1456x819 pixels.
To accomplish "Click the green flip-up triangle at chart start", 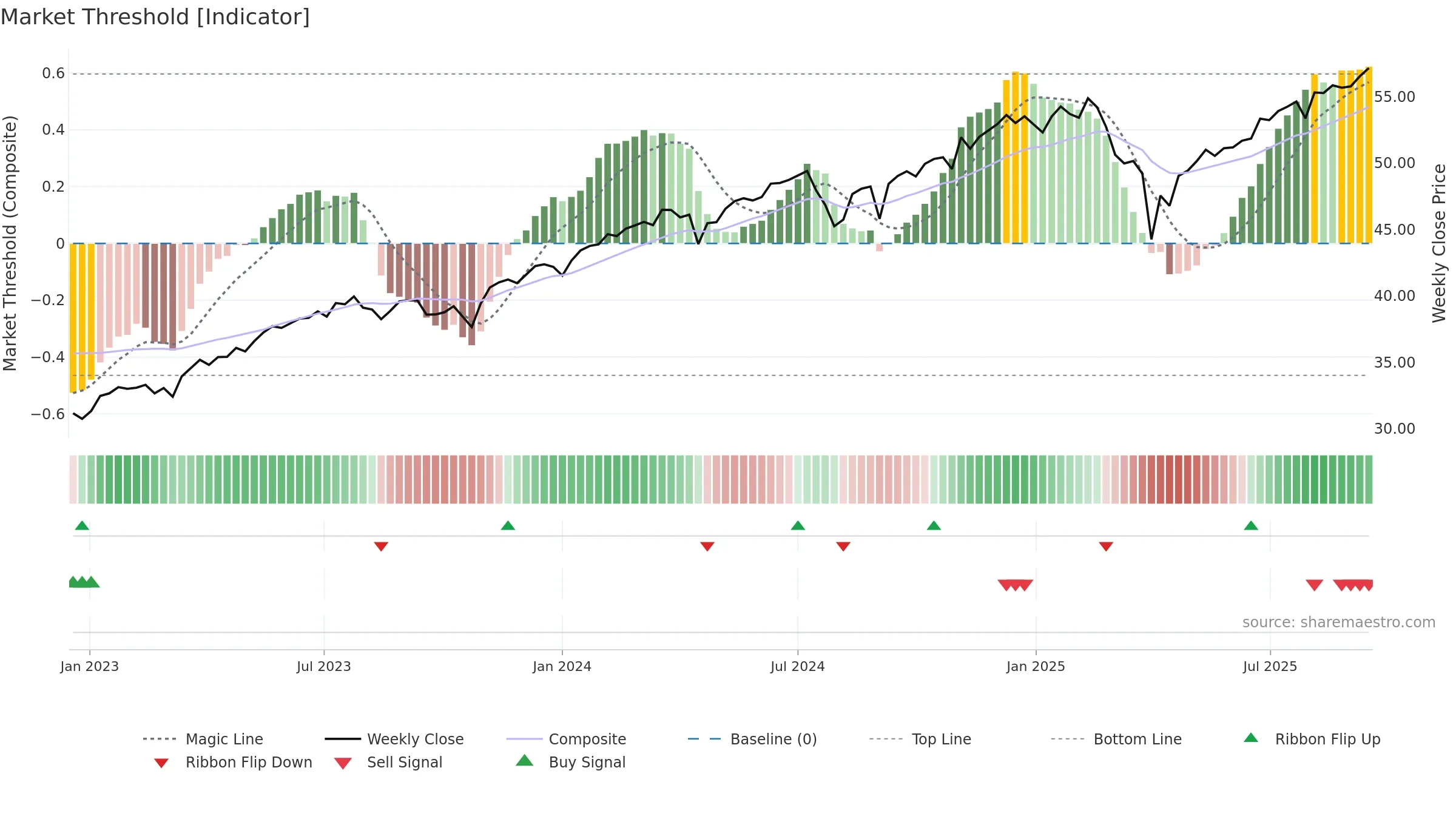I will [82, 525].
